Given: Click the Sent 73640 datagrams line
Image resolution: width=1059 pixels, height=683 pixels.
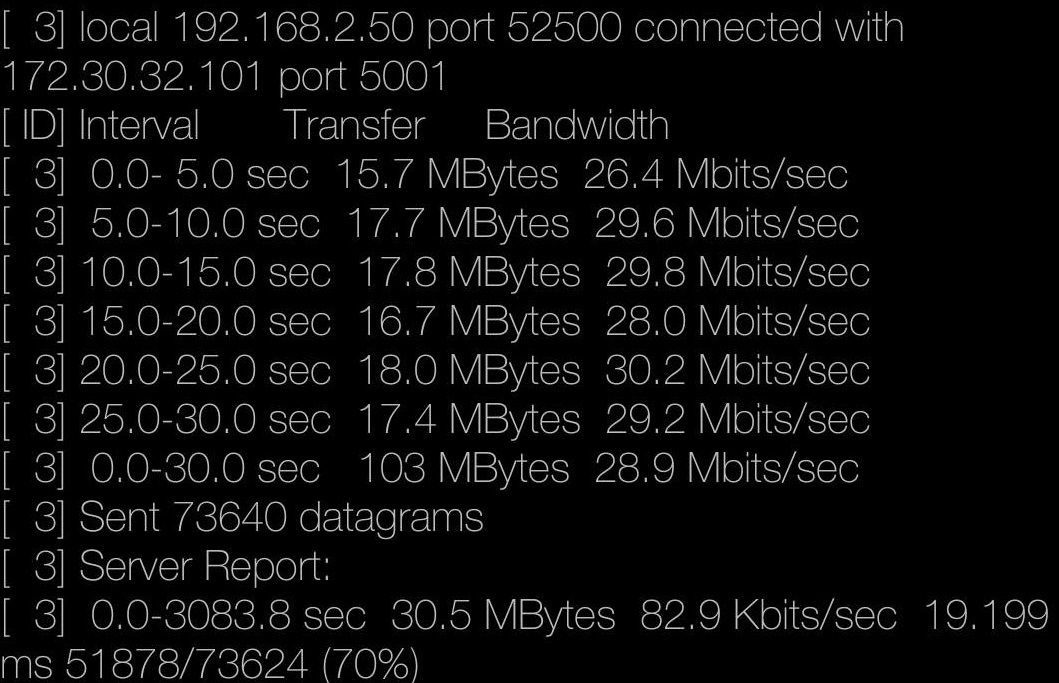Looking at the screenshot, I should click(281, 517).
